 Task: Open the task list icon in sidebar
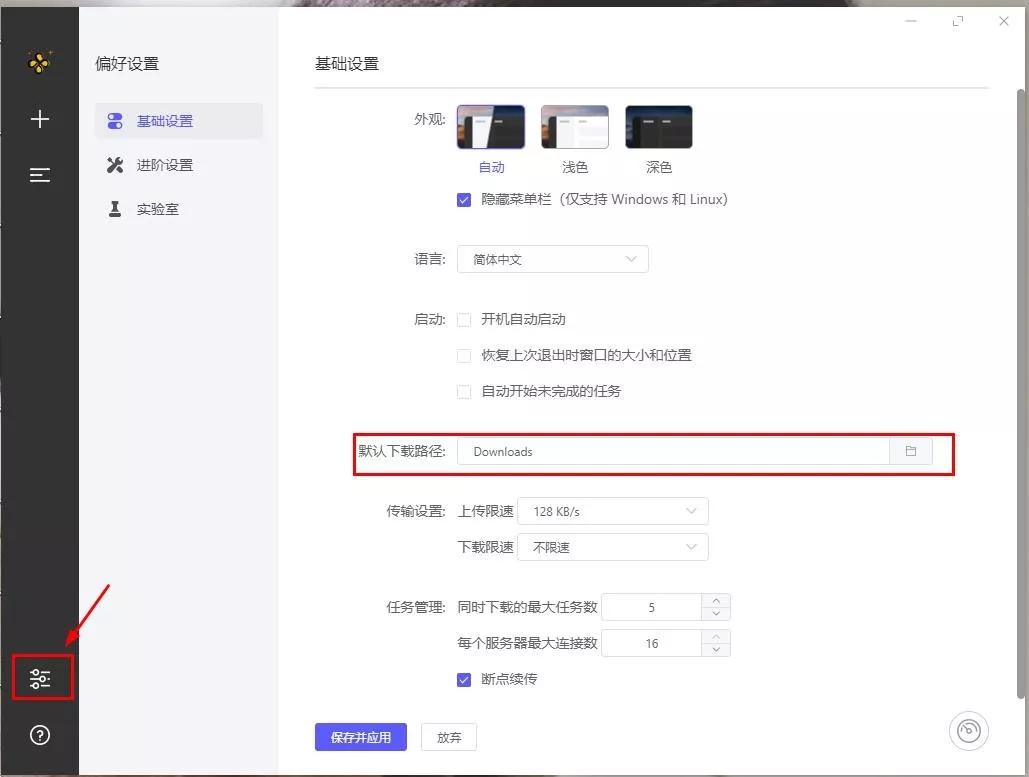tap(39, 174)
